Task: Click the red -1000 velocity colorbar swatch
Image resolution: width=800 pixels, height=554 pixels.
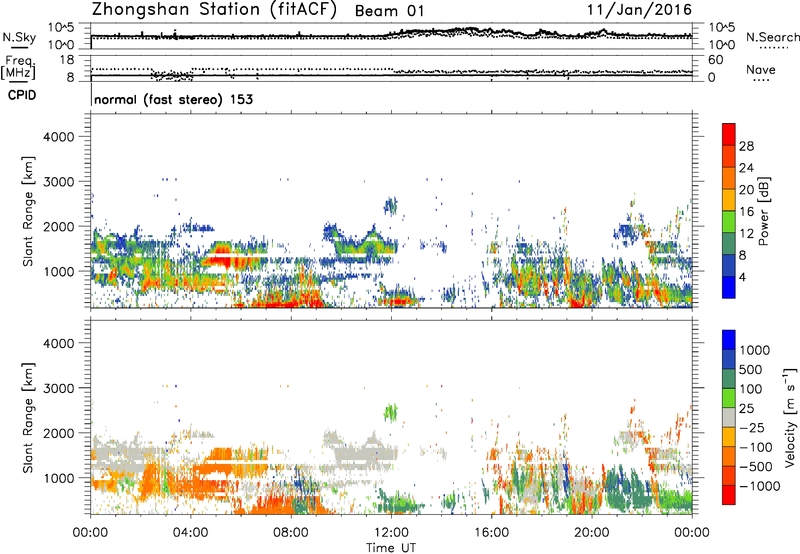Action: (729, 495)
